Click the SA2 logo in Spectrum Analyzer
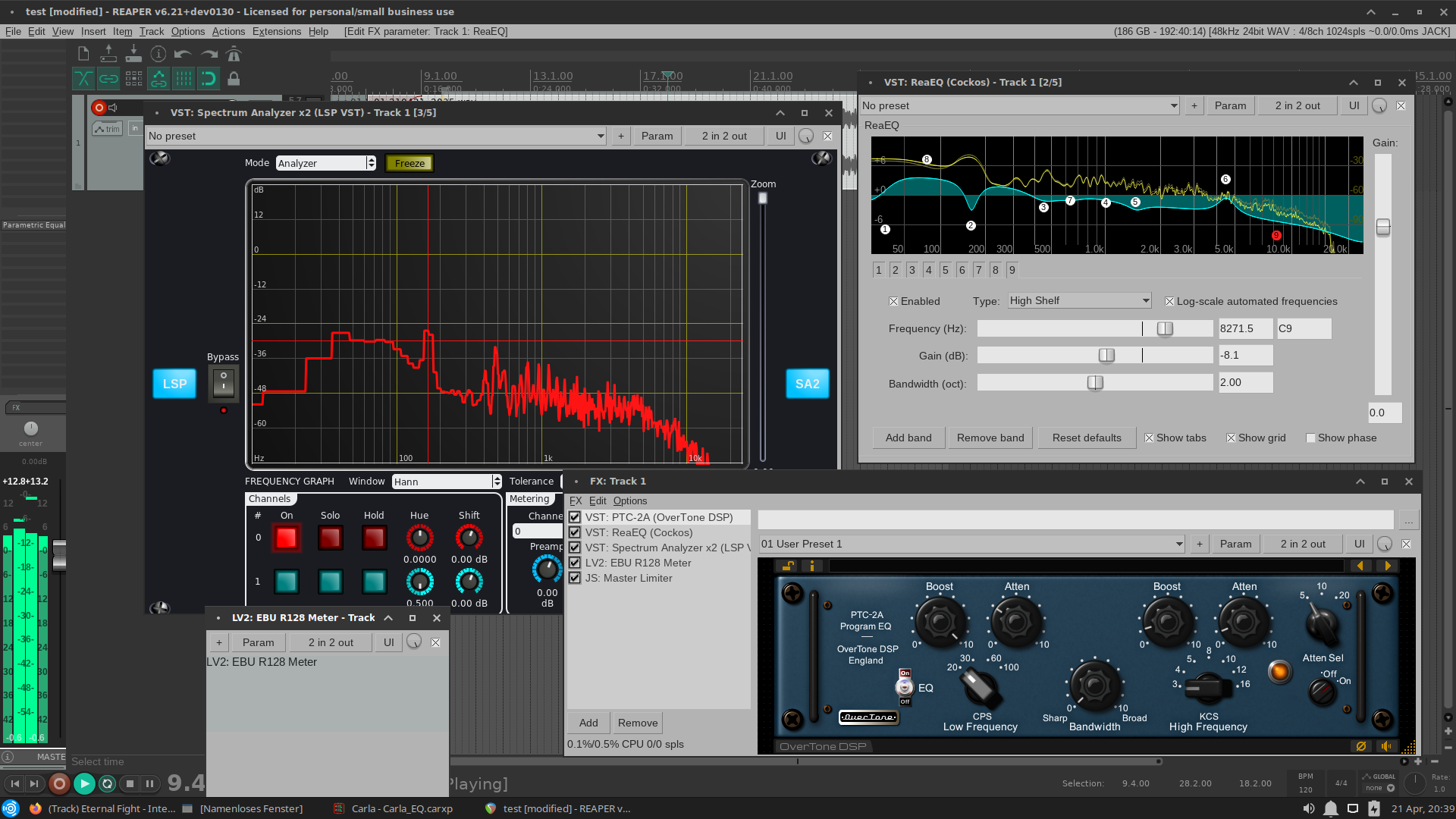This screenshot has height=819, width=1456. [807, 384]
